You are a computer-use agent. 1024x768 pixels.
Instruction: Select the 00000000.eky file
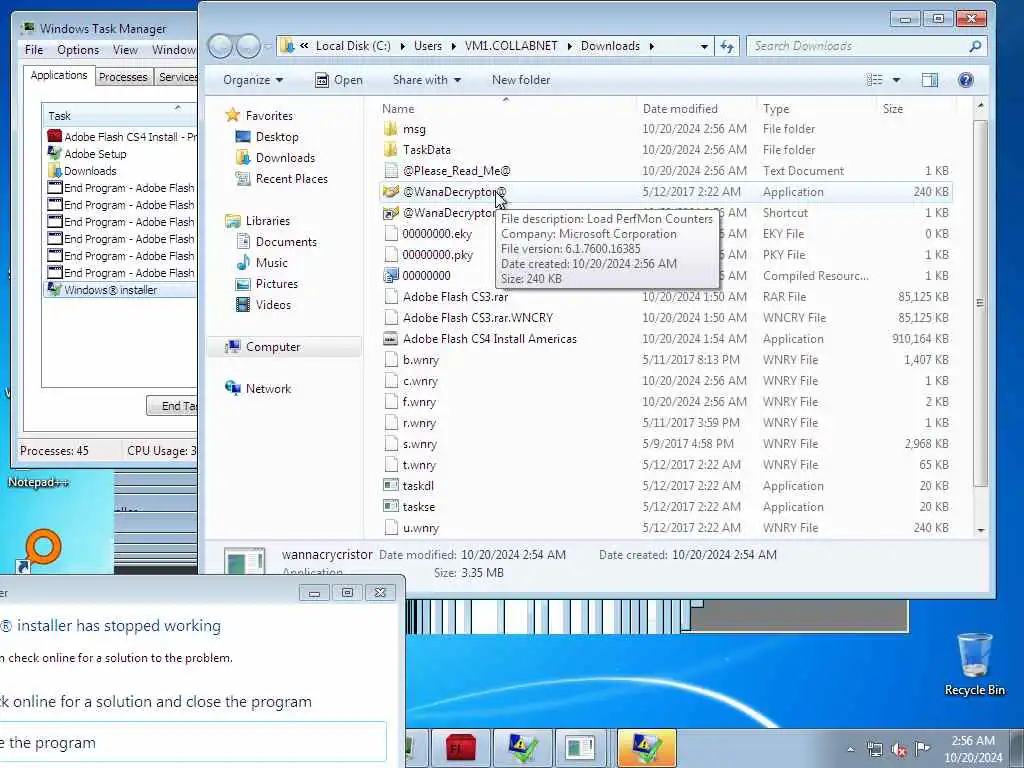437,234
